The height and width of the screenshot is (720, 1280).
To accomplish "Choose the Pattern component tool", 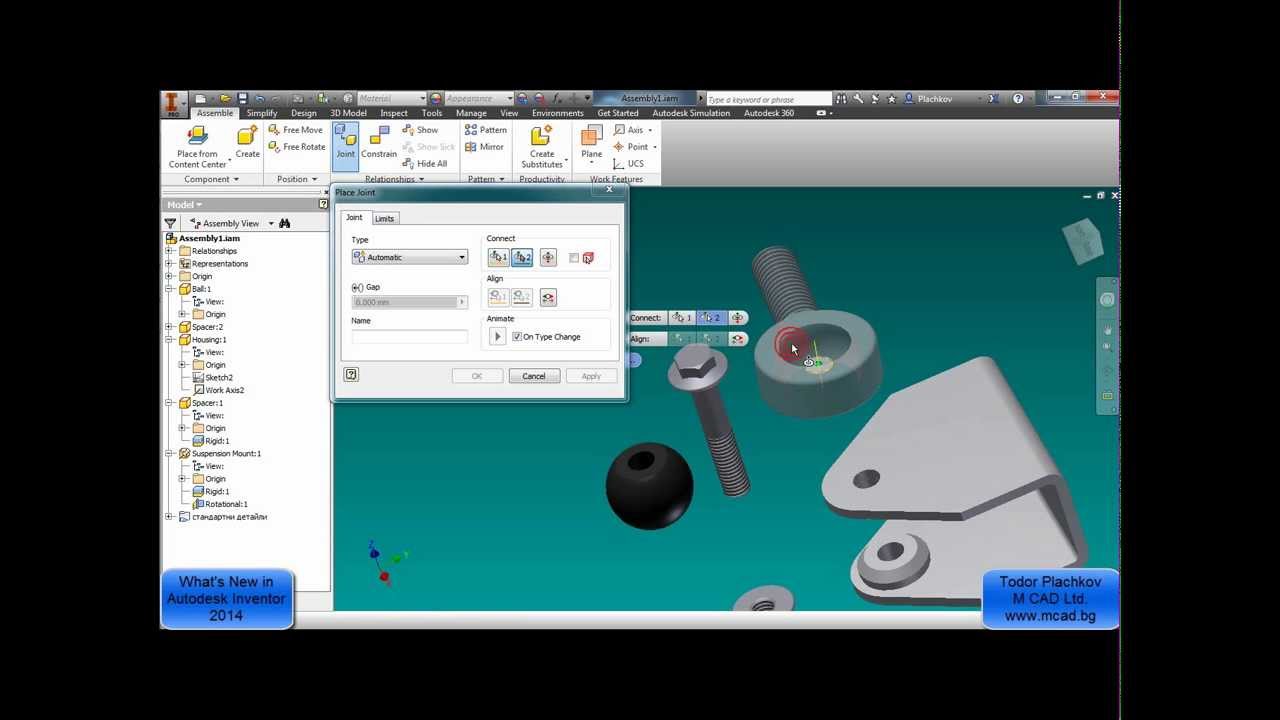I will (486, 130).
